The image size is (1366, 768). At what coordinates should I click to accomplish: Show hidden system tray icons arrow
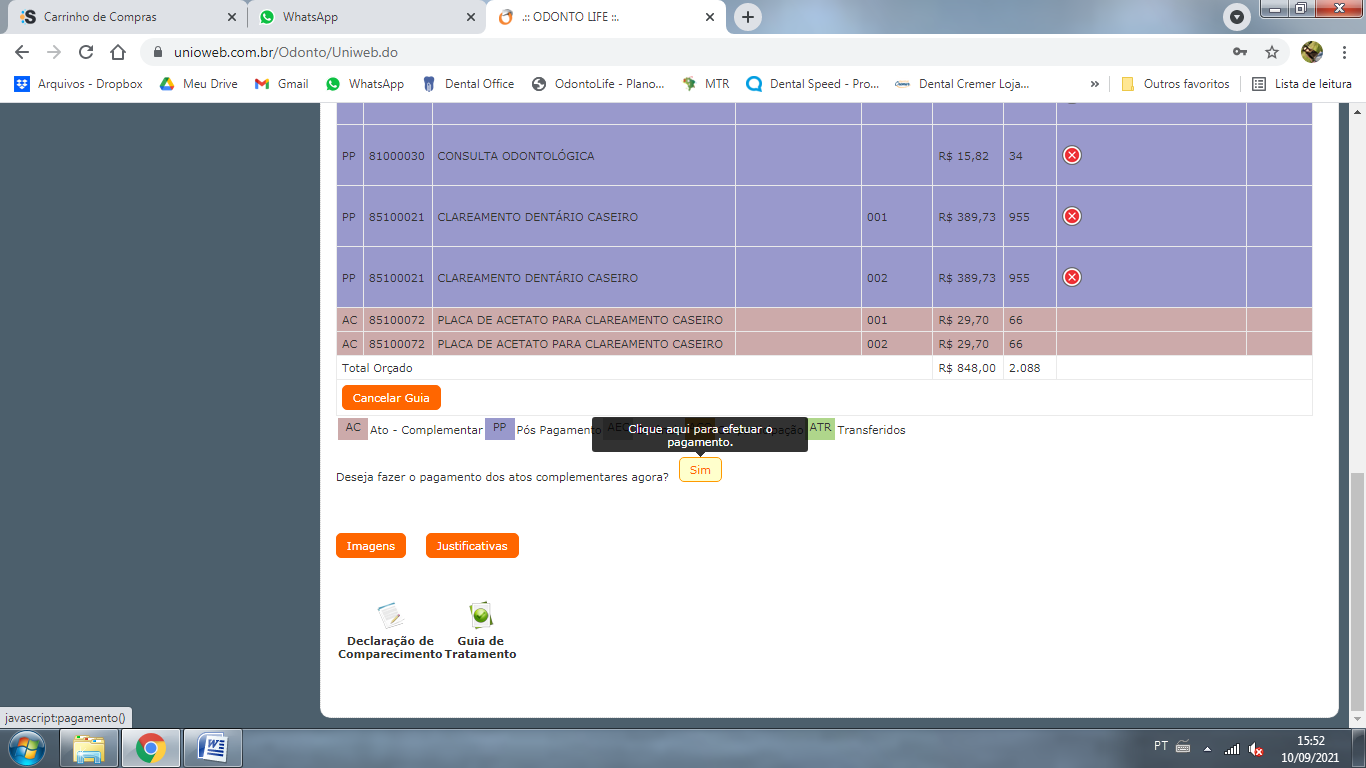coord(1207,749)
